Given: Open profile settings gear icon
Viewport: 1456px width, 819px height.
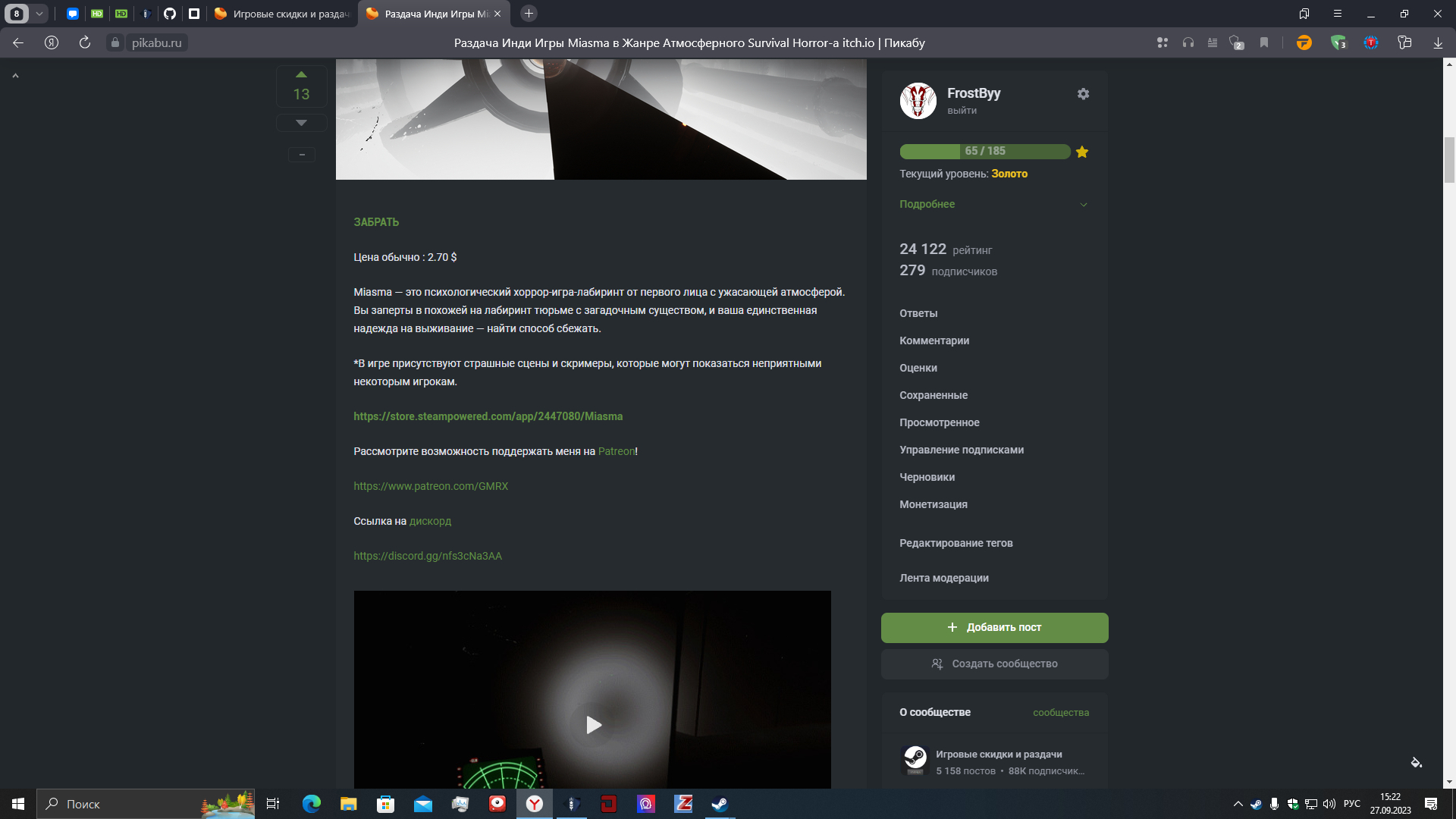Looking at the screenshot, I should tap(1083, 94).
